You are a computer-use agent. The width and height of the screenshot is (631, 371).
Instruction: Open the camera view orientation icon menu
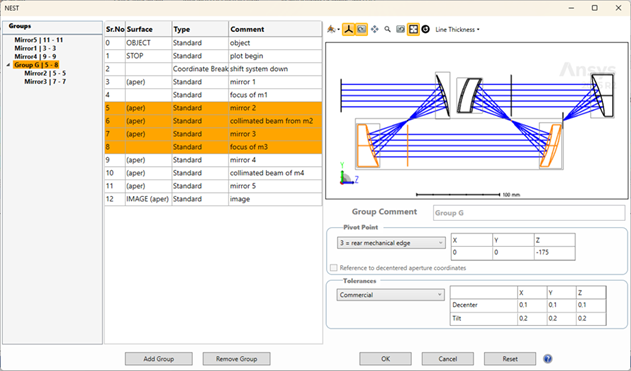coord(332,29)
